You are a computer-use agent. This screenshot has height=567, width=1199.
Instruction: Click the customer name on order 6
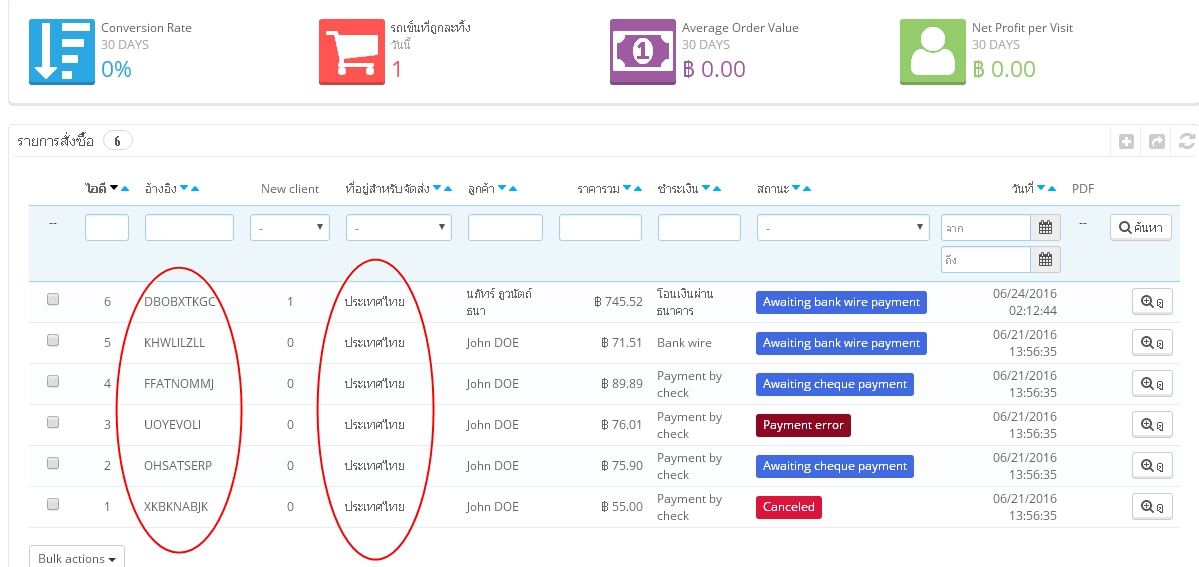click(x=499, y=302)
